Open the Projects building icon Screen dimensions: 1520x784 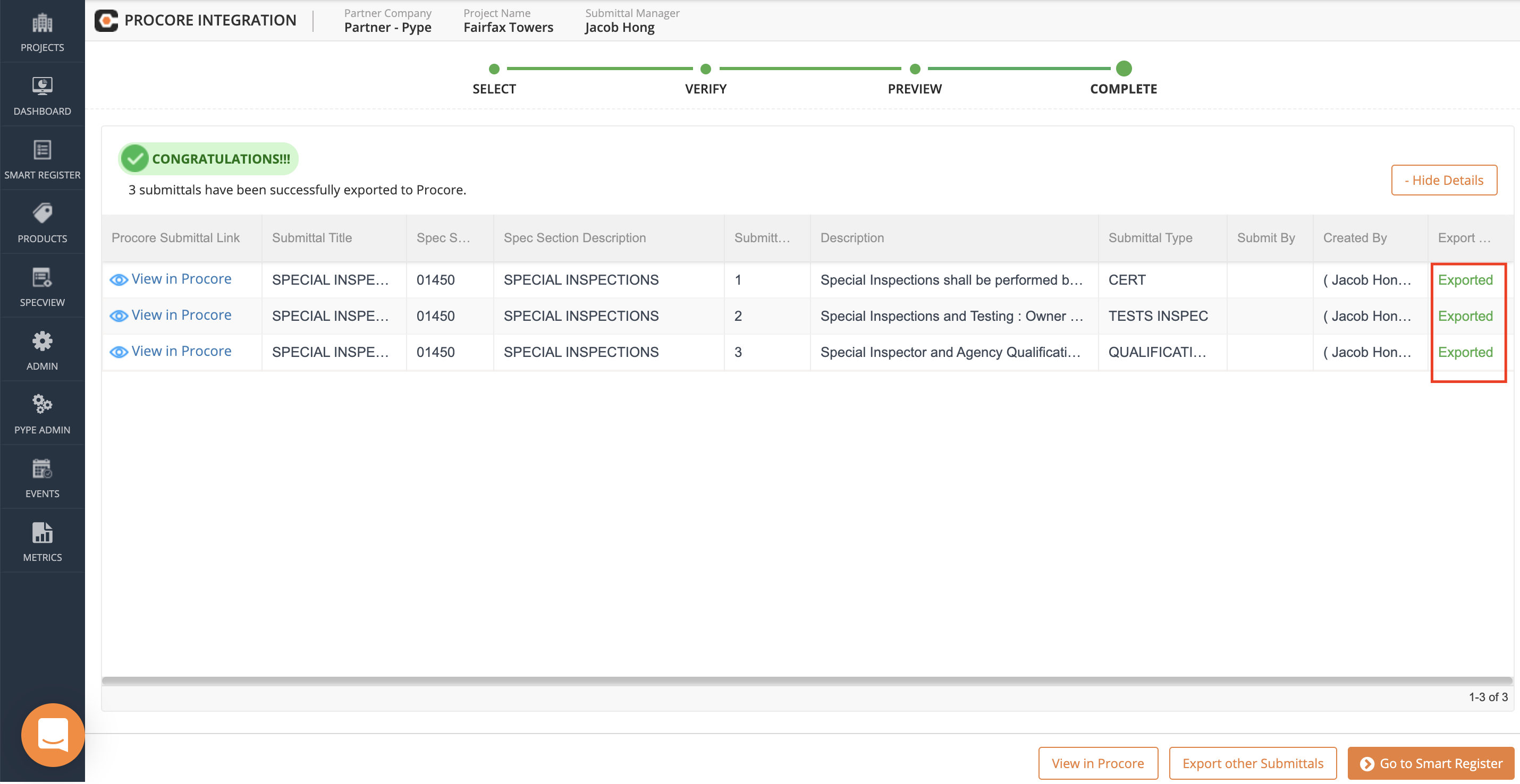tap(42, 23)
